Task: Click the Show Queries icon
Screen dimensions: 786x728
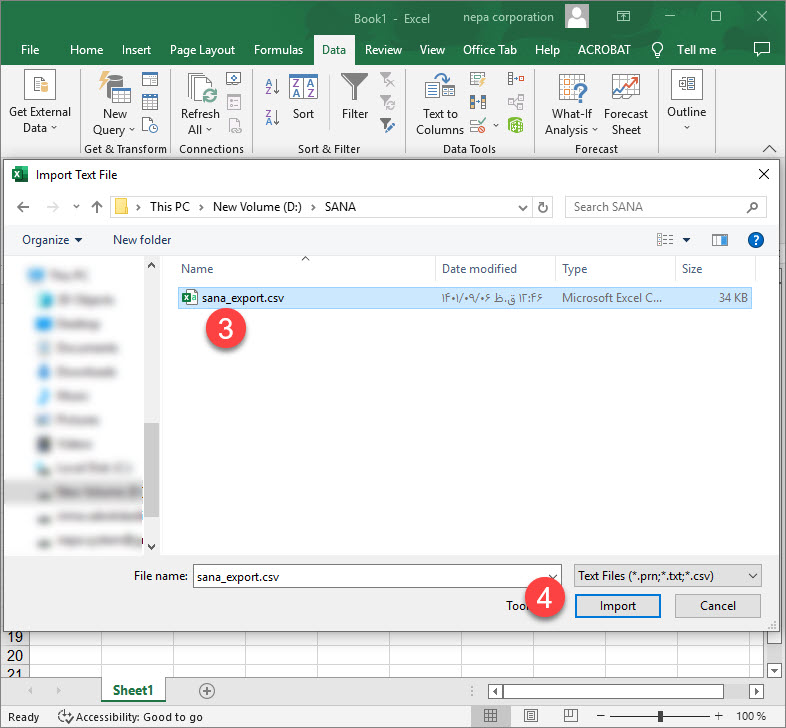Action: (x=150, y=79)
